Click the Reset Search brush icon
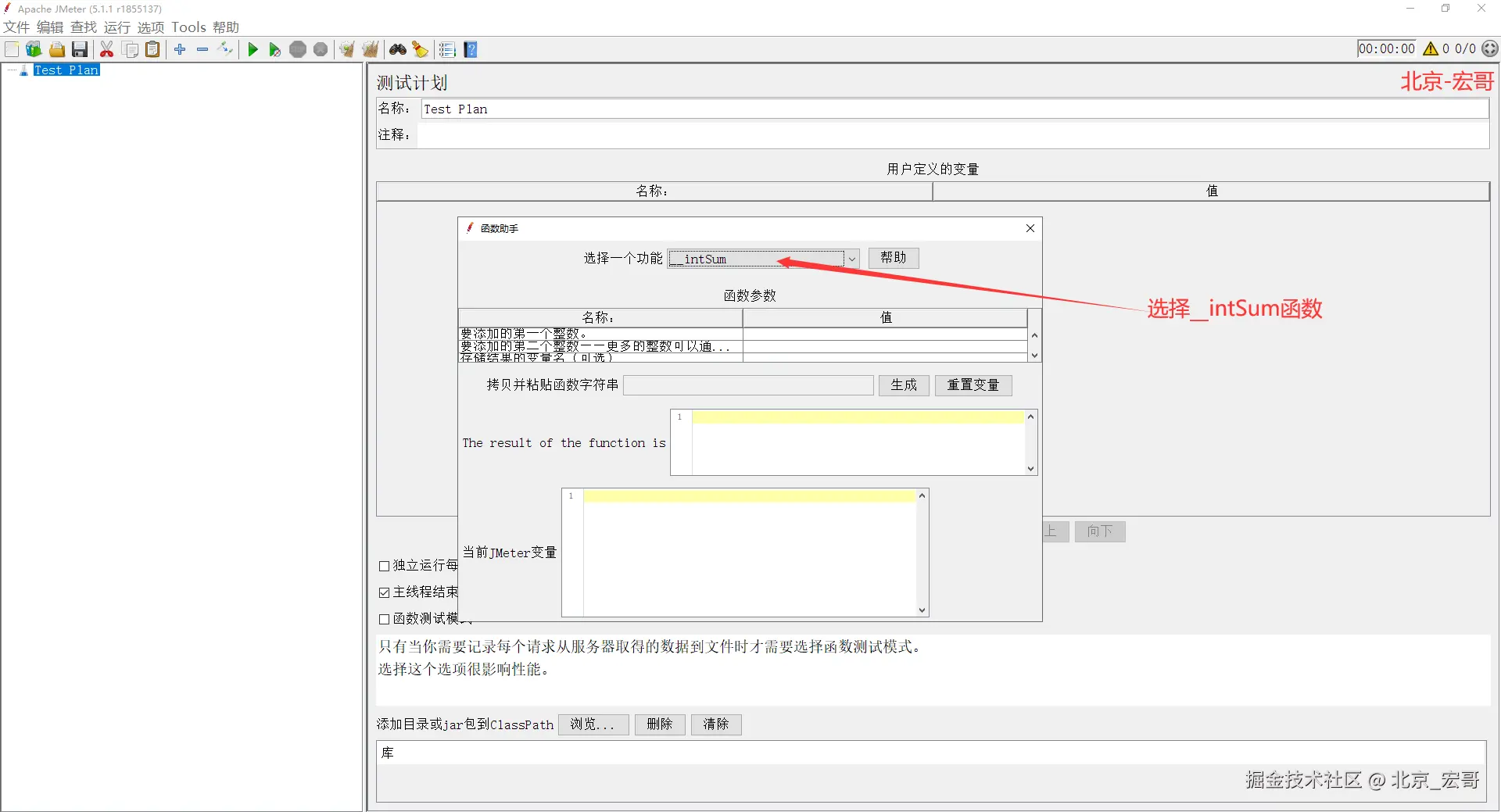The width and height of the screenshot is (1501, 812). point(421,49)
